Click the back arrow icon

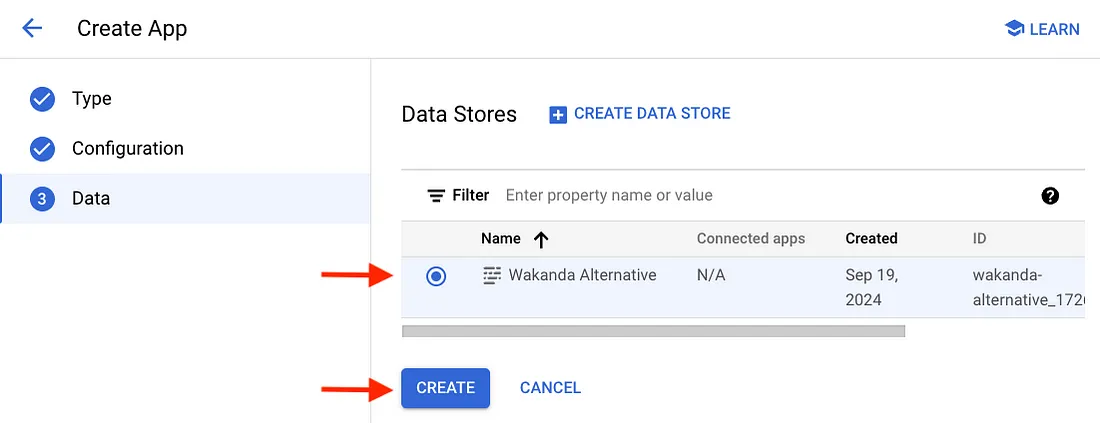click(x=32, y=28)
